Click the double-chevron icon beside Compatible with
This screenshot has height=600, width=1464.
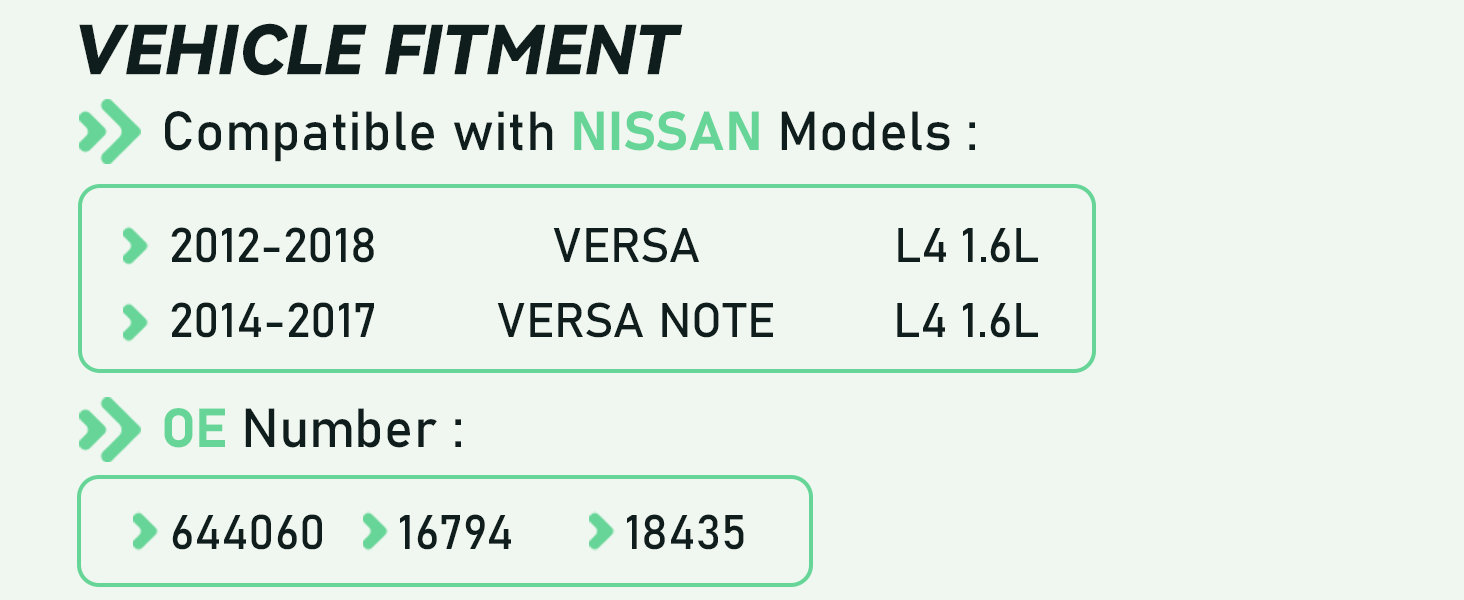click(109, 131)
